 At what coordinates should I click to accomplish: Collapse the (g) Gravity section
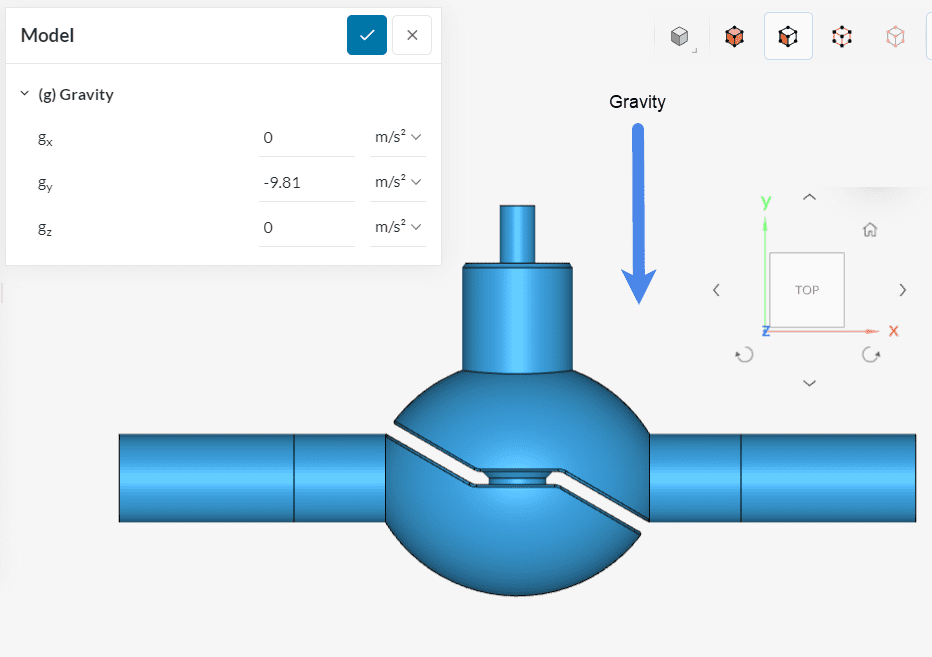(24, 93)
